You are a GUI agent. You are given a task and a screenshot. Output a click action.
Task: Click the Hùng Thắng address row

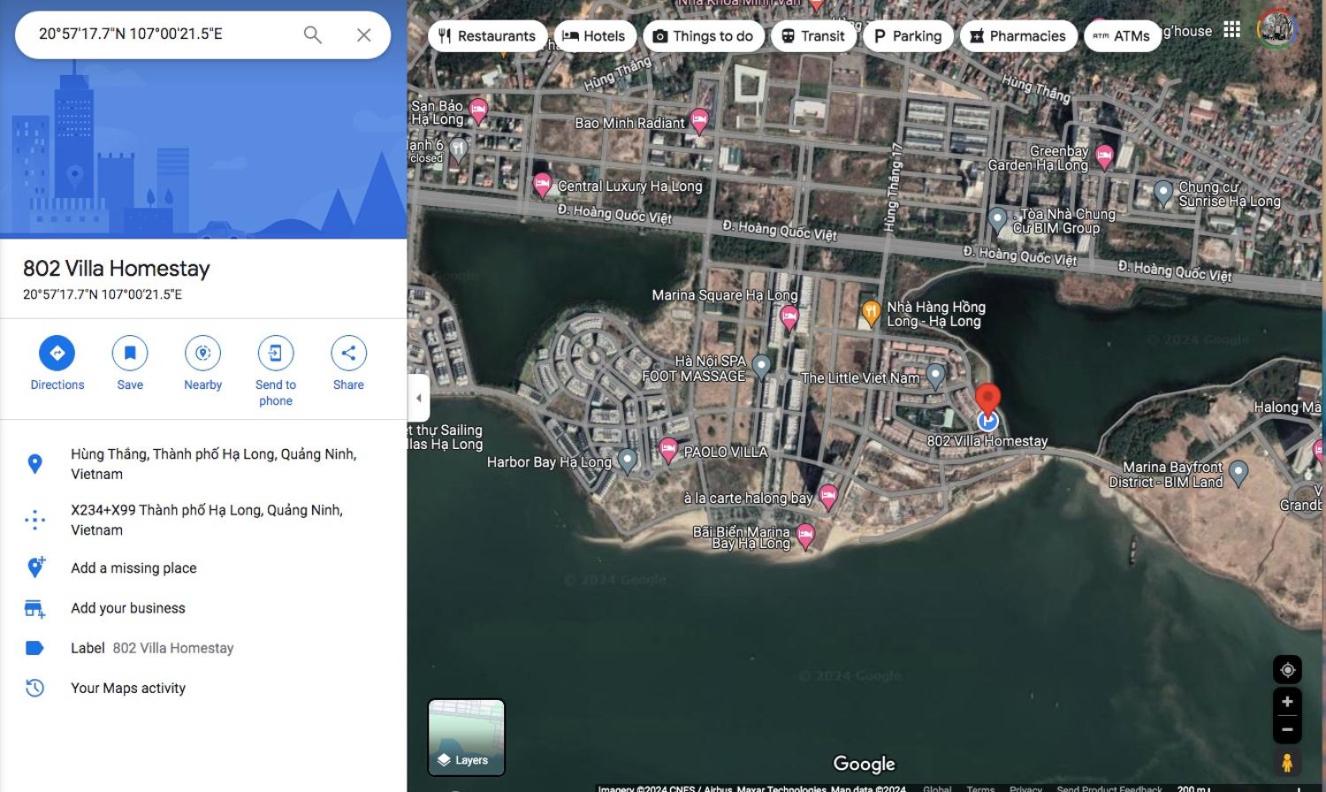pos(203,464)
